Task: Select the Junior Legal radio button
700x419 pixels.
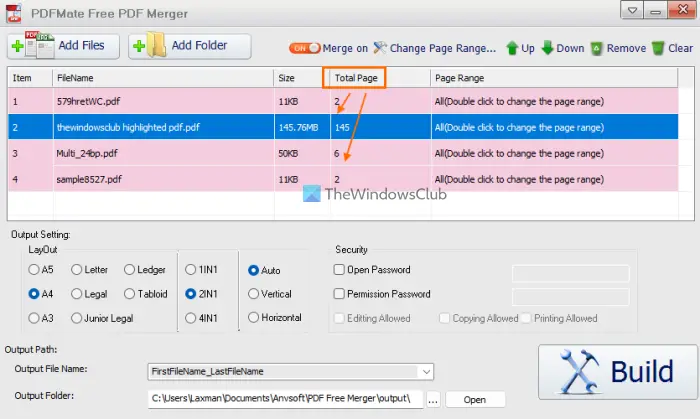Action: click(x=77, y=318)
